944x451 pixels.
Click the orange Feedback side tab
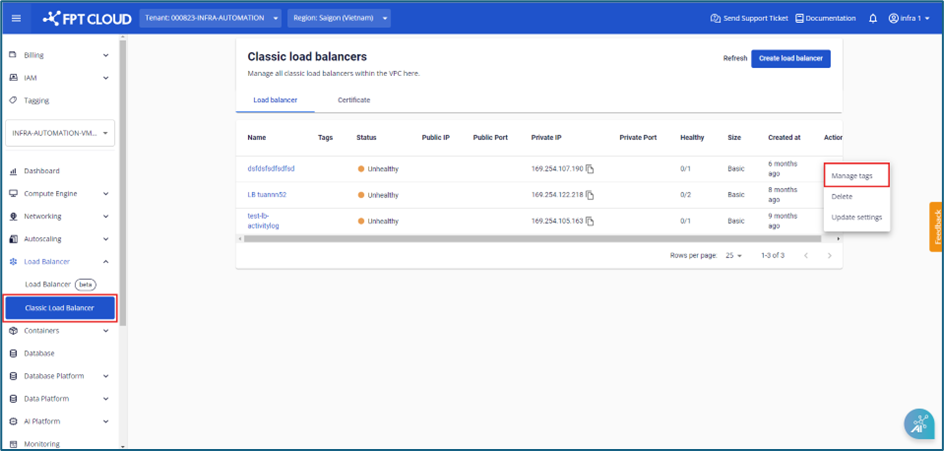coord(937,226)
